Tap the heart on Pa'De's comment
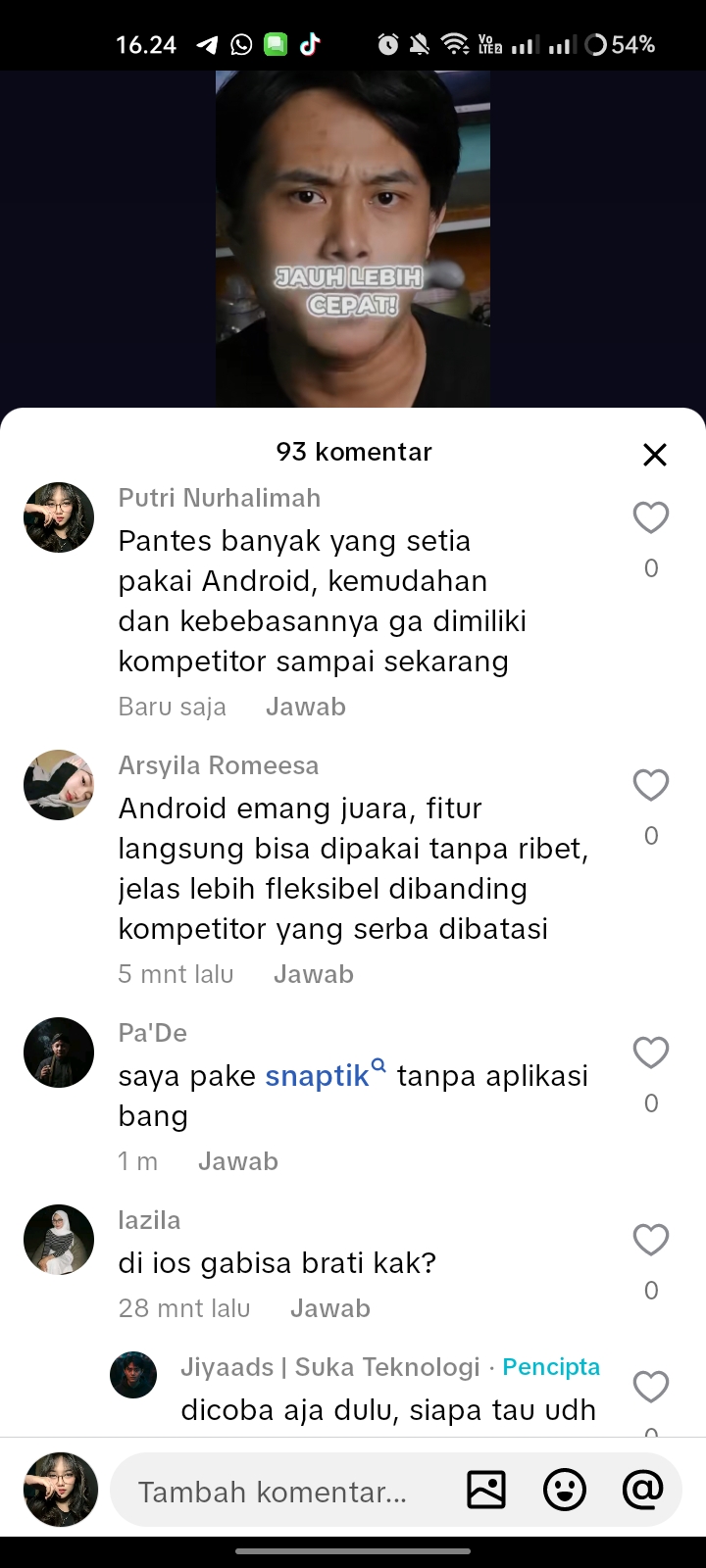Image resolution: width=706 pixels, height=1568 pixels. click(x=651, y=1053)
